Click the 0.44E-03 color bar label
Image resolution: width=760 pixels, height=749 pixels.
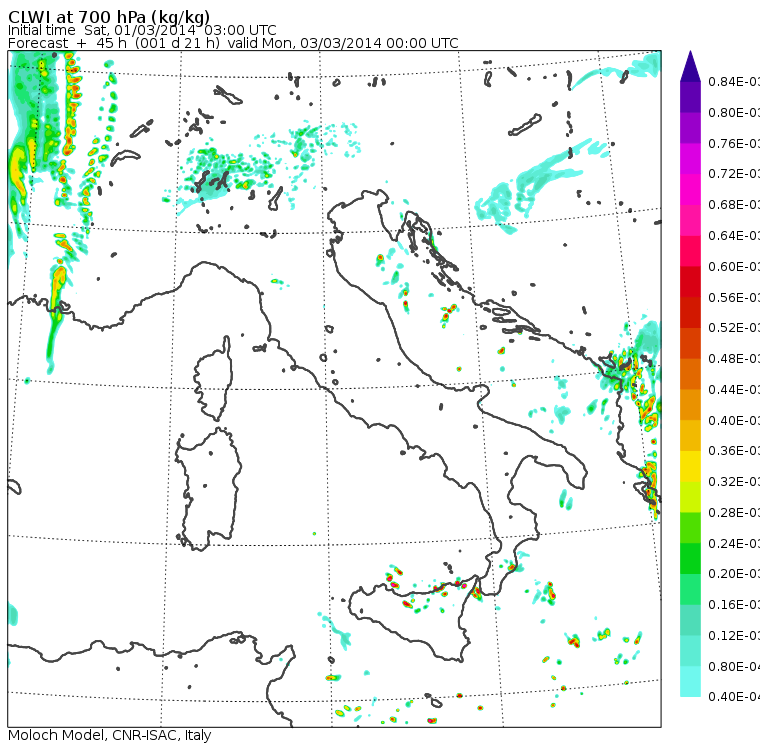[x=734, y=390]
